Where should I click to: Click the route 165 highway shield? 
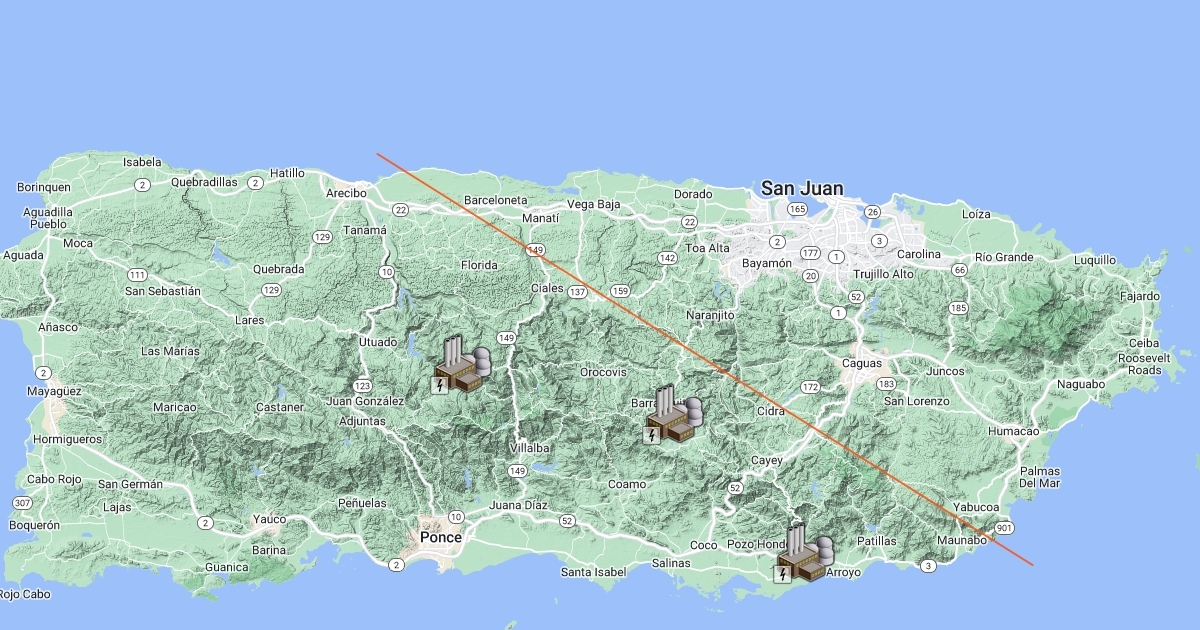coord(797,209)
